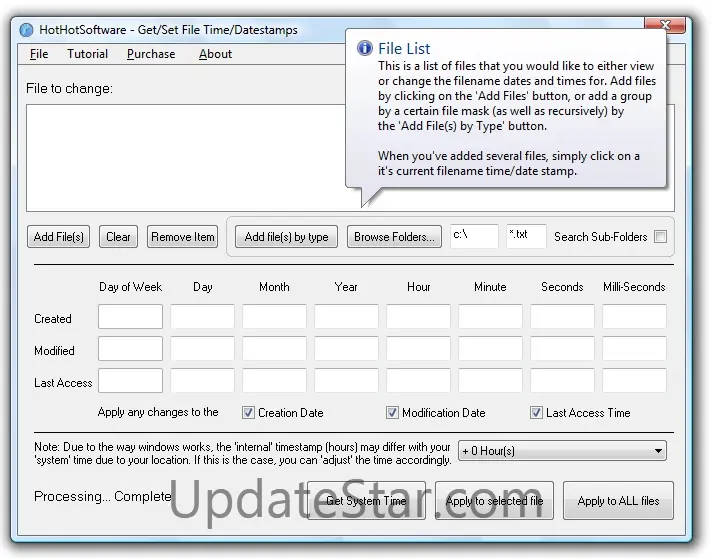712x558 pixels.
Task: Open the Purchase menu
Action: click(151, 54)
